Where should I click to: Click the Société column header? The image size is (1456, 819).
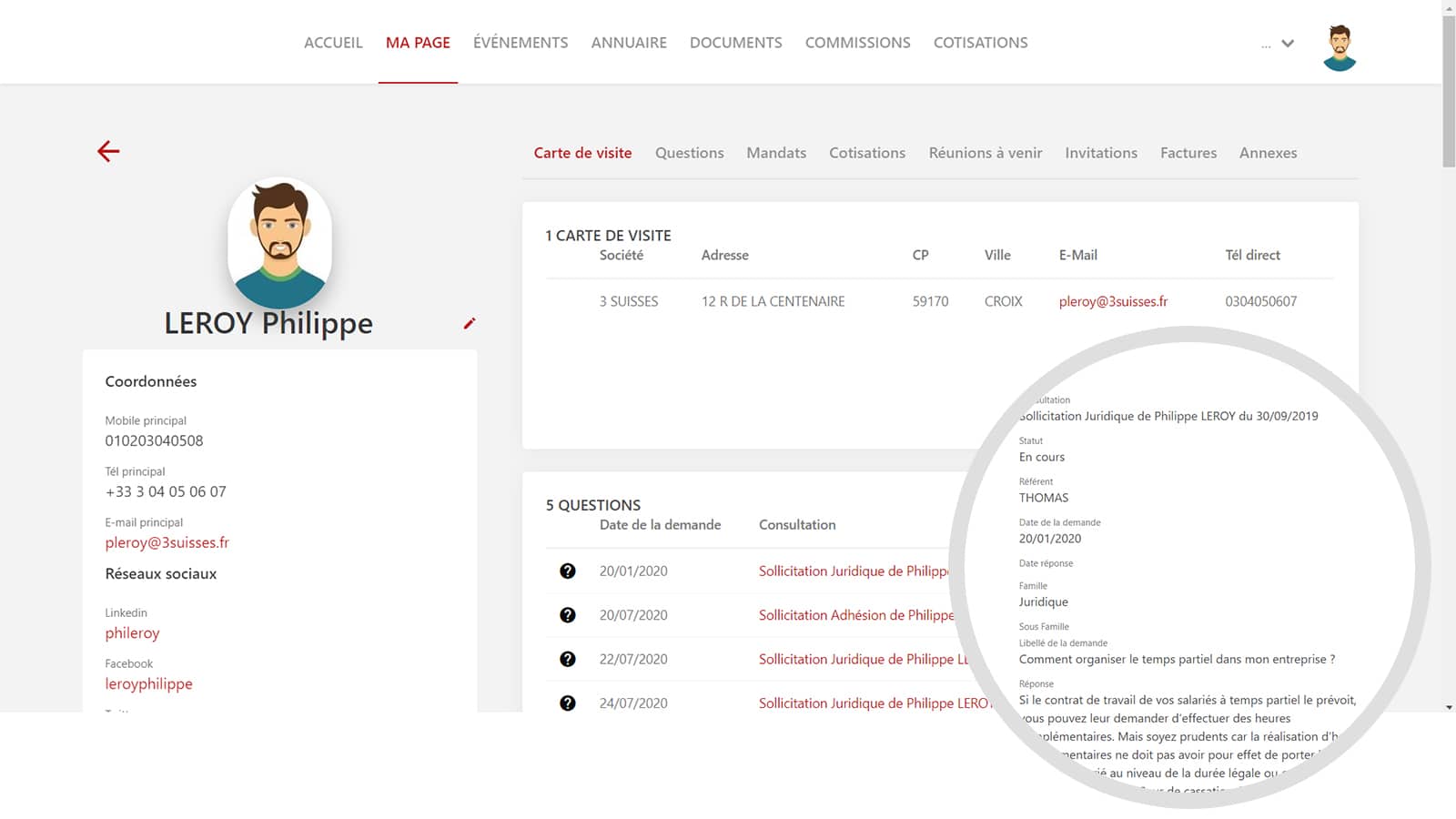pos(622,255)
